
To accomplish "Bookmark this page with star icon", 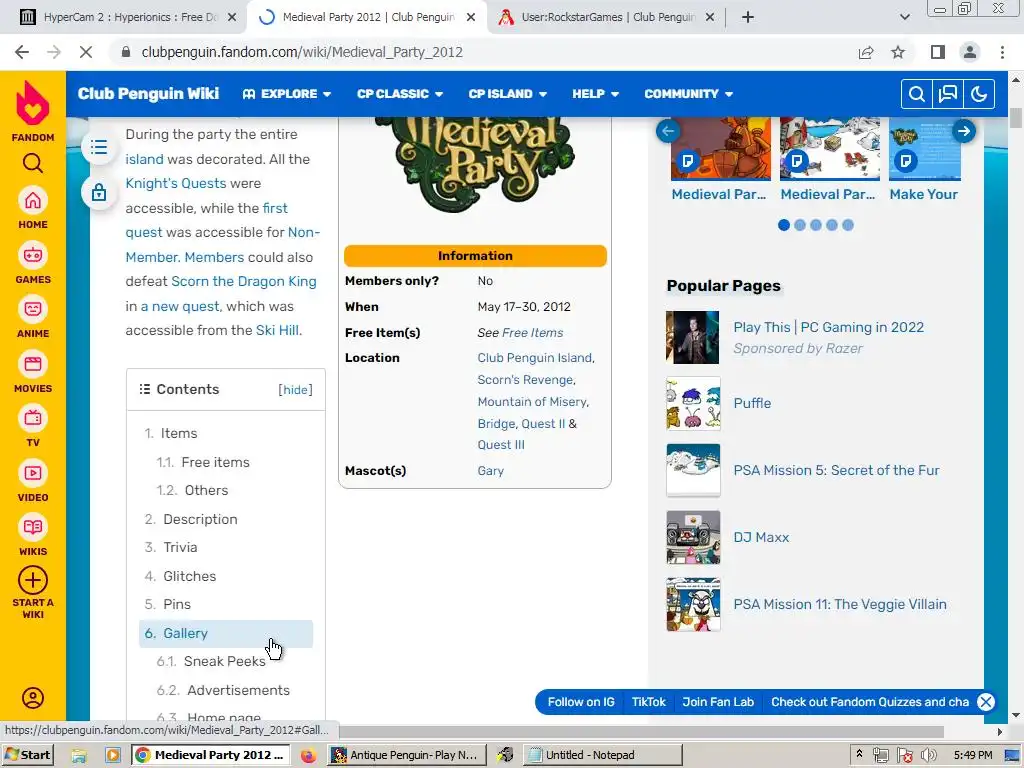I will pyautogui.click(x=898, y=52).
